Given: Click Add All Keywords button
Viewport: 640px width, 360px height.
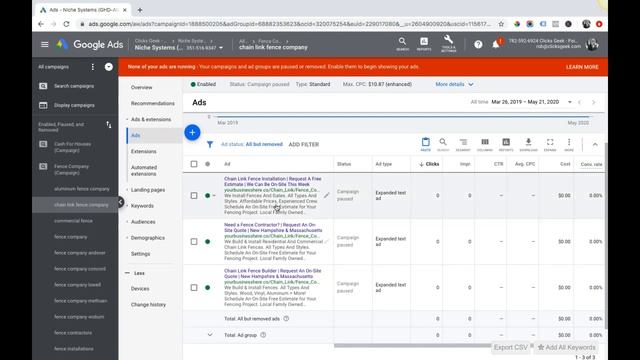Looking at the screenshot, I should [567, 347].
